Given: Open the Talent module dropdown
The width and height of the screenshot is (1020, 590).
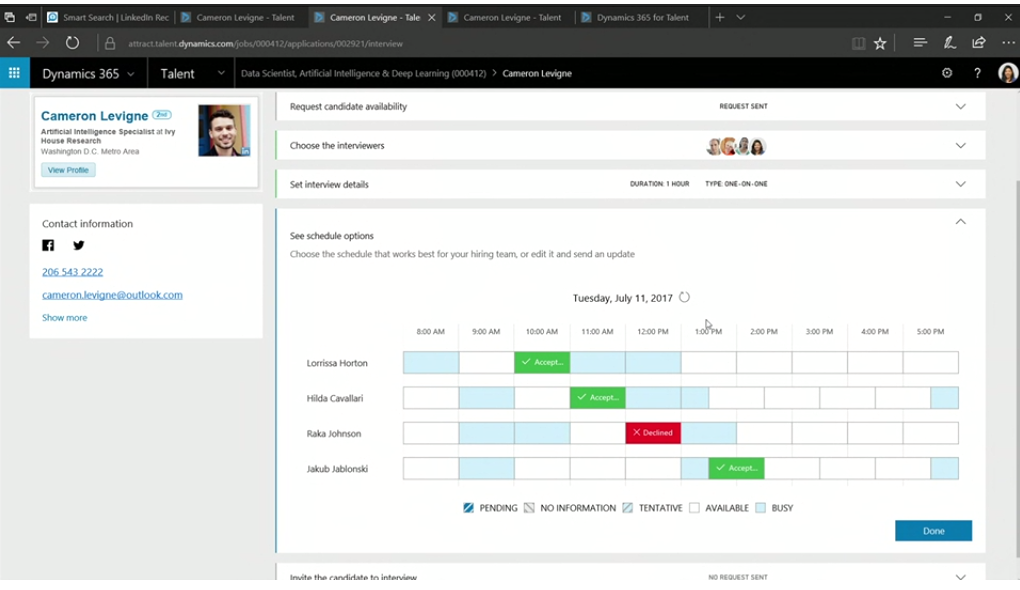Looking at the screenshot, I should 220,73.
